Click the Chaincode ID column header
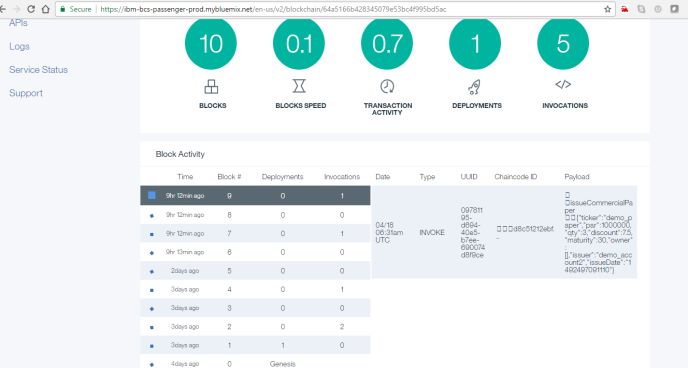This screenshot has height=368, width=688. tap(516, 177)
